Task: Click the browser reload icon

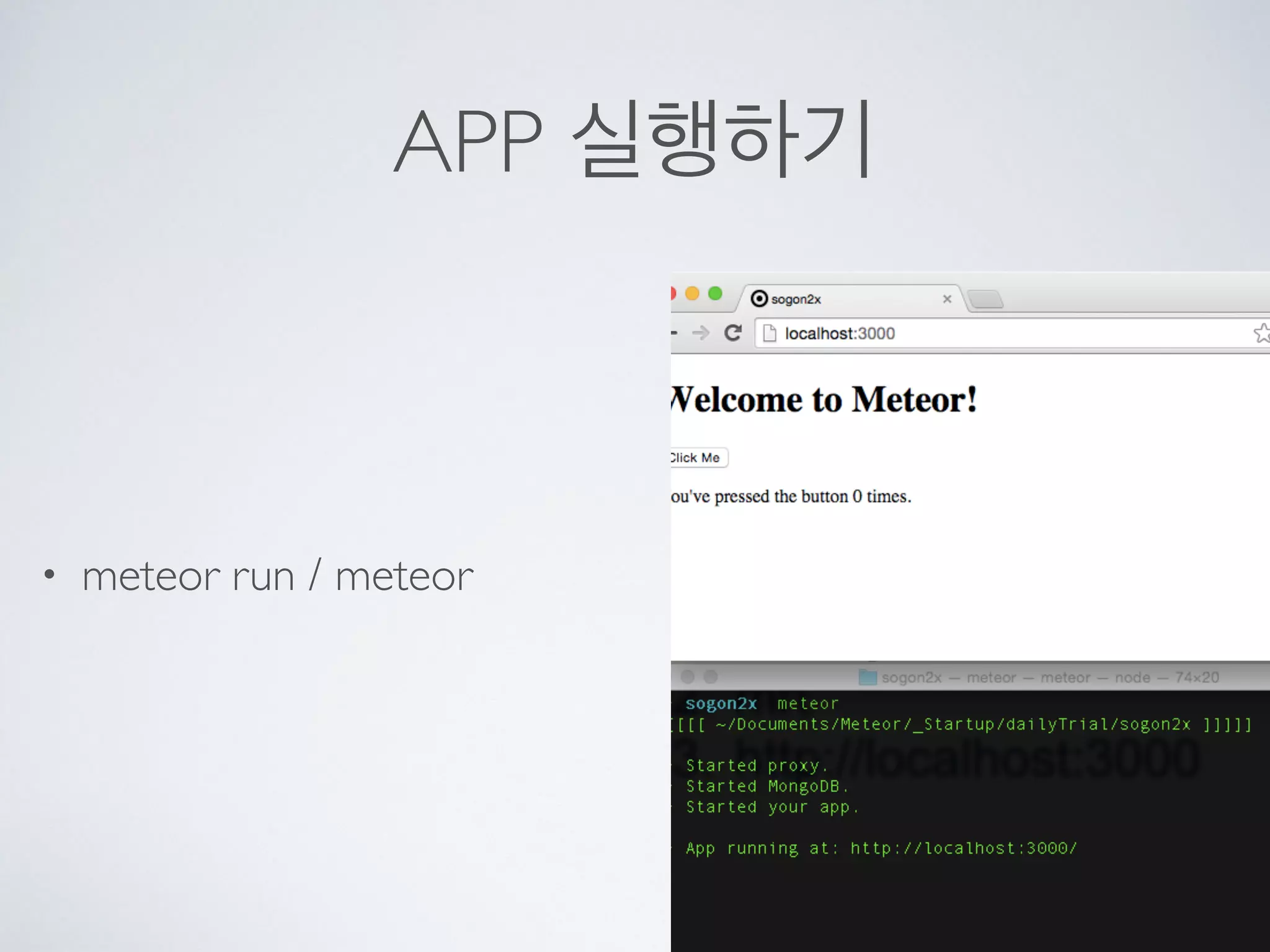Action: tap(733, 333)
